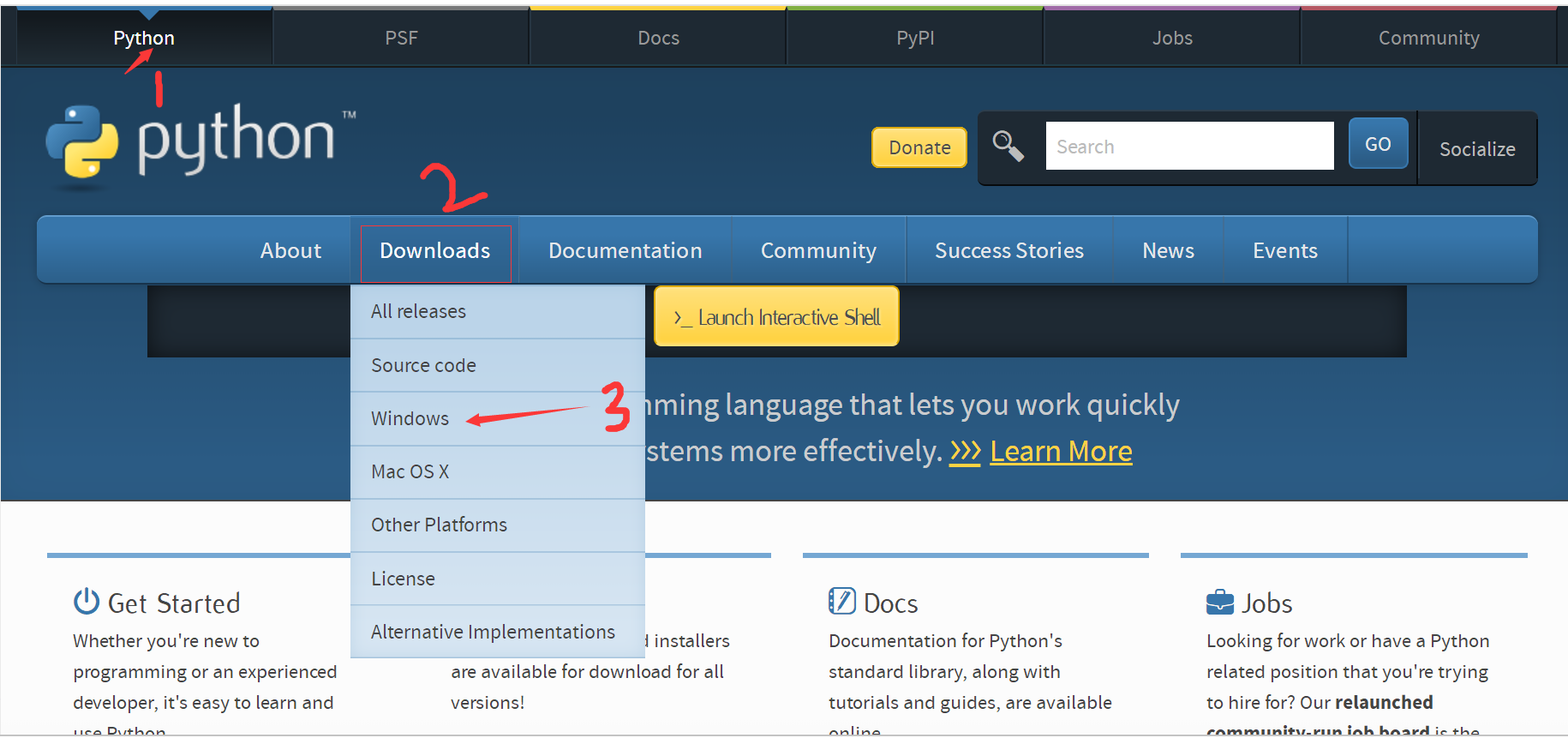Screen dimensions: 1568x738
Task: Open the Socialize menu button
Action: (1477, 148)
